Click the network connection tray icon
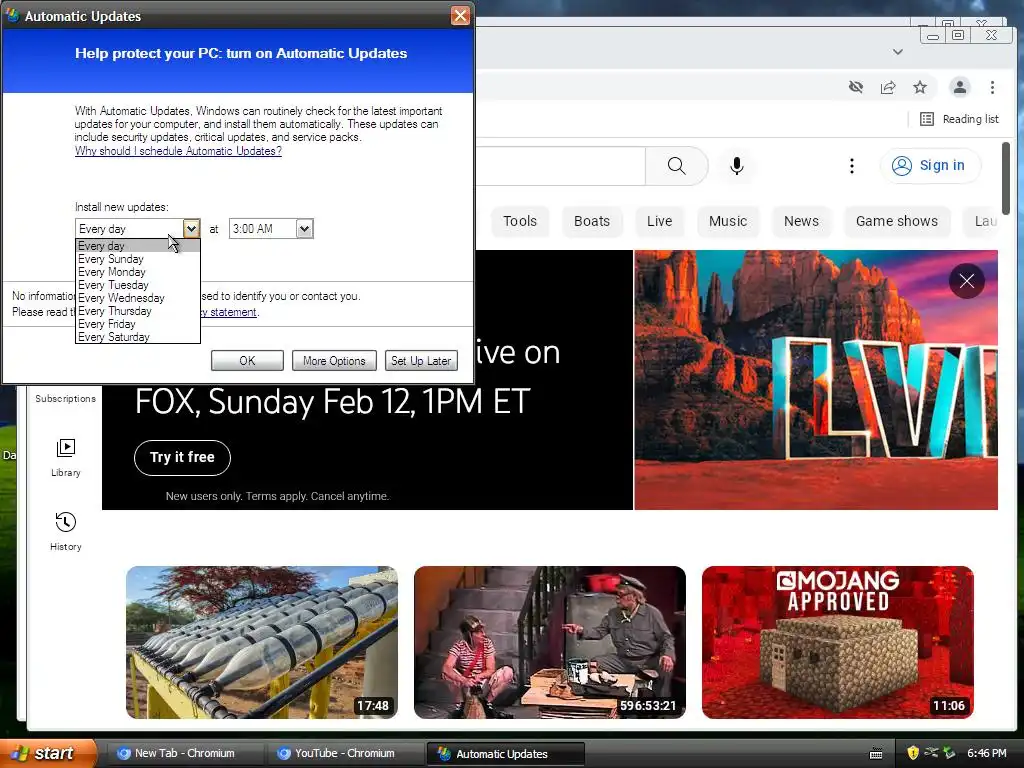1024x768 pixels. [931, 753]
